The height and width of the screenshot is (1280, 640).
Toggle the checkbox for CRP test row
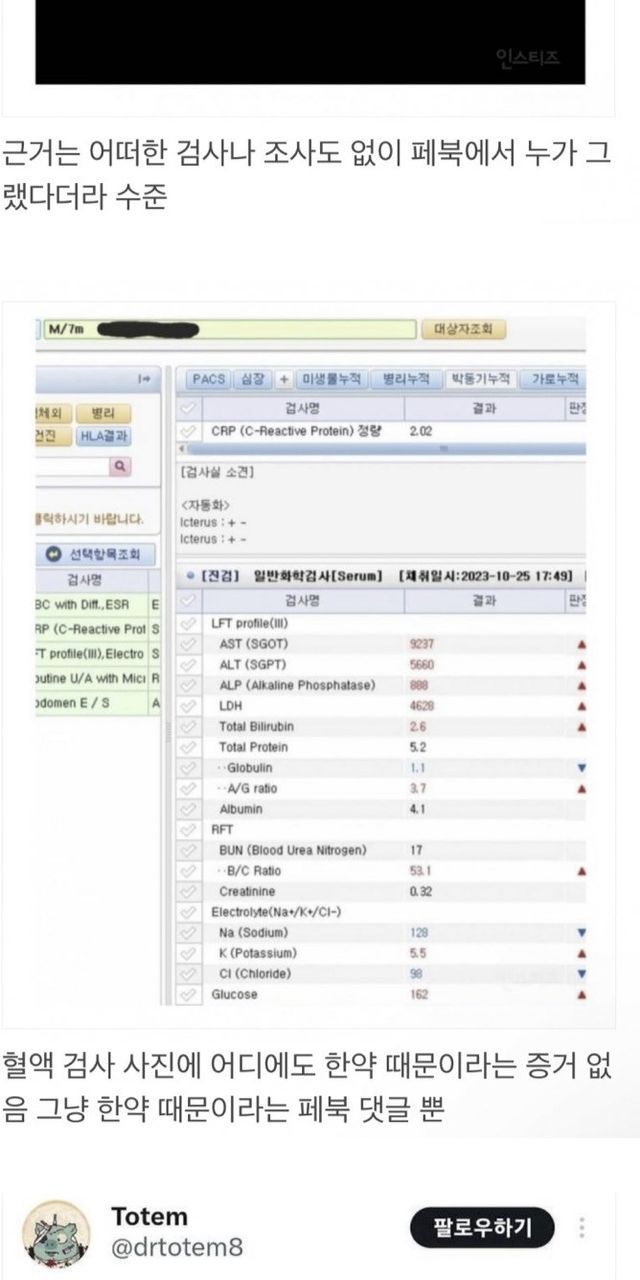click(x=187, y=431)
